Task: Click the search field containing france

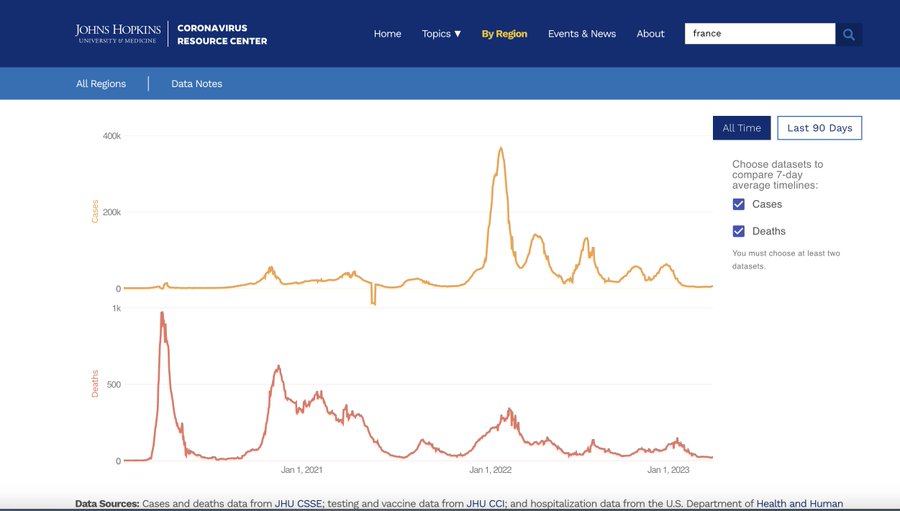Action: click(759, 34)
